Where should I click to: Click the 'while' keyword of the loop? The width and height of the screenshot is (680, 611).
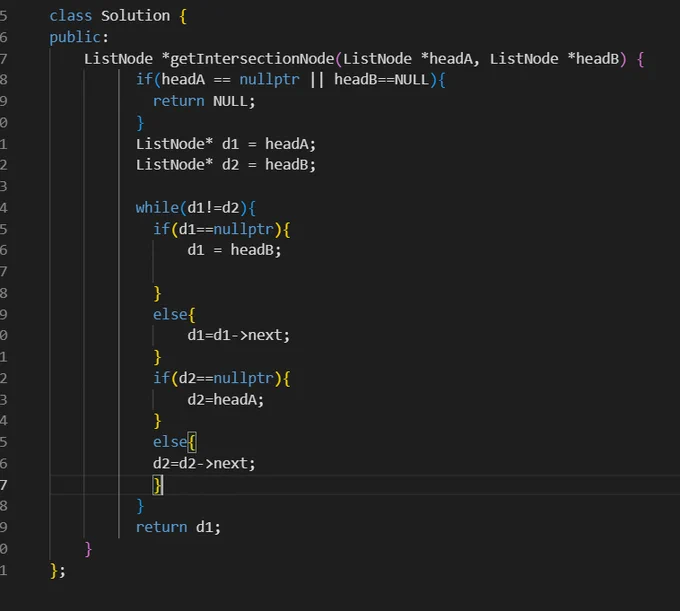click(x=157, y=208)
